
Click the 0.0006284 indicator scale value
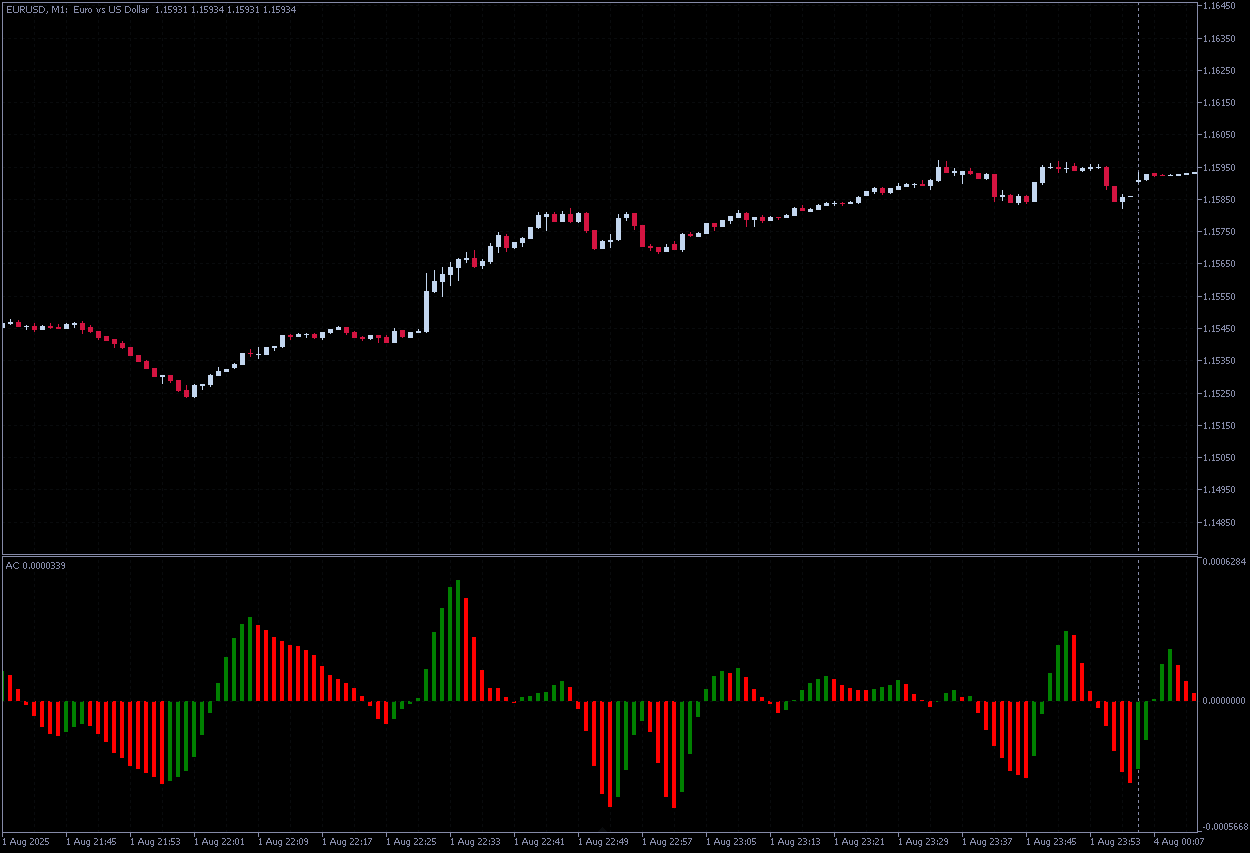[x=1222, y=562]
